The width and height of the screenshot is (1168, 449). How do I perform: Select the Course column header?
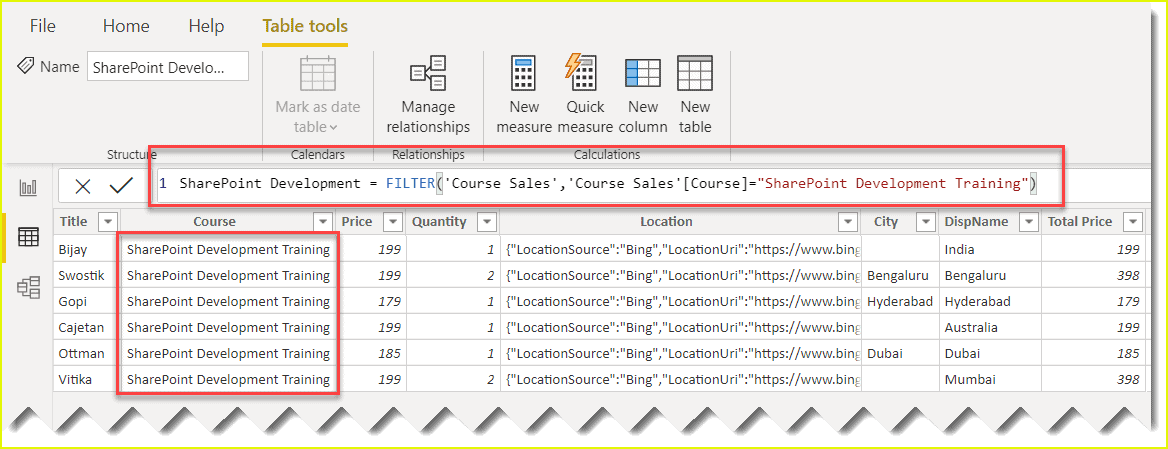point(227,222)
